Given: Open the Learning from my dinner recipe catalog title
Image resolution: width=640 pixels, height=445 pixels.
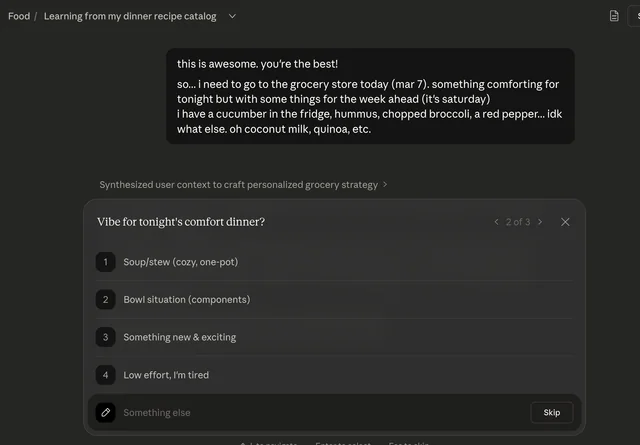Looking at the screenshot, I should (130, 16).
